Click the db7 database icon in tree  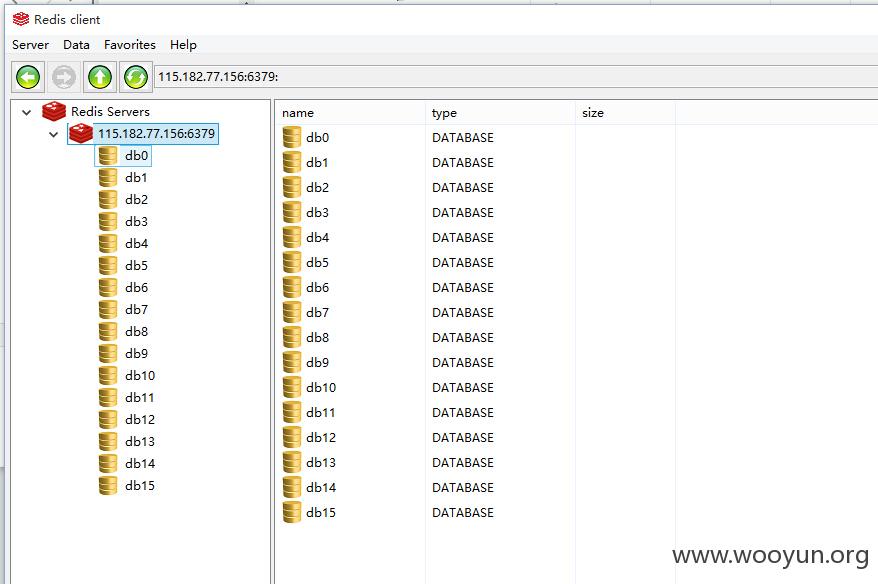coord(108,310)
